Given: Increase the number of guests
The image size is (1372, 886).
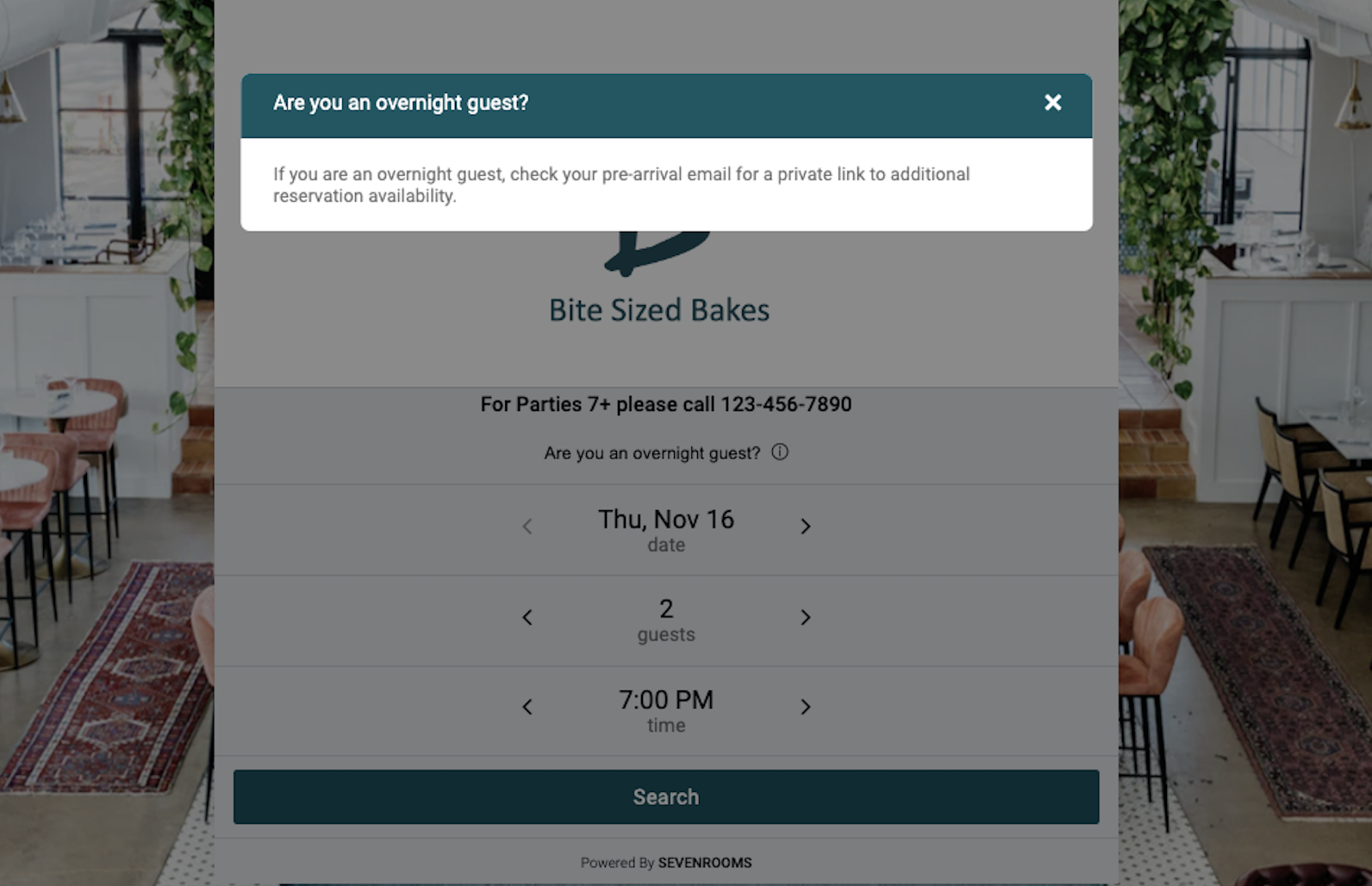Looking at the screenshot, I should 805,617.
